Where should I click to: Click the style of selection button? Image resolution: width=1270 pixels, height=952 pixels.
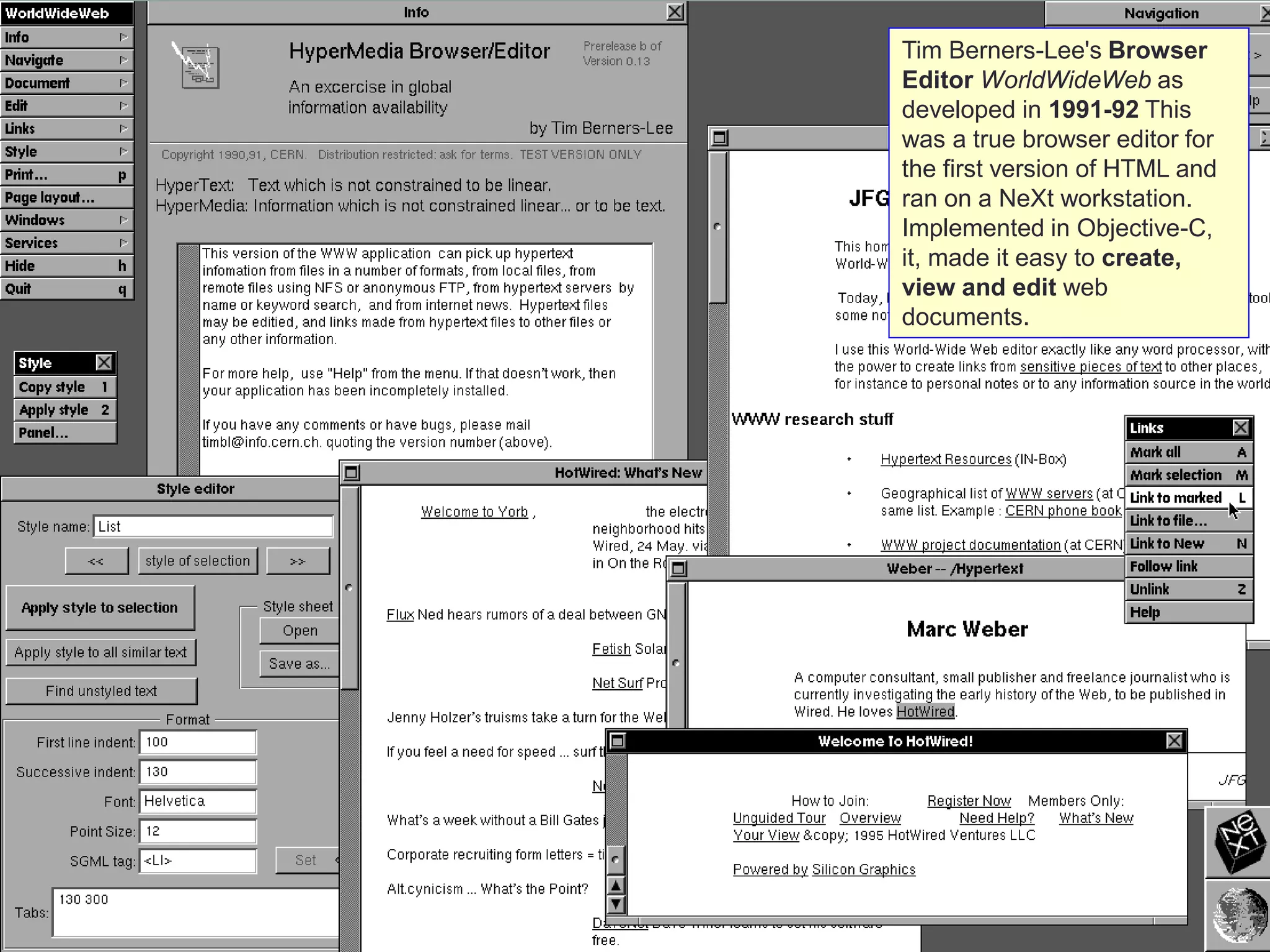point(198,561)
